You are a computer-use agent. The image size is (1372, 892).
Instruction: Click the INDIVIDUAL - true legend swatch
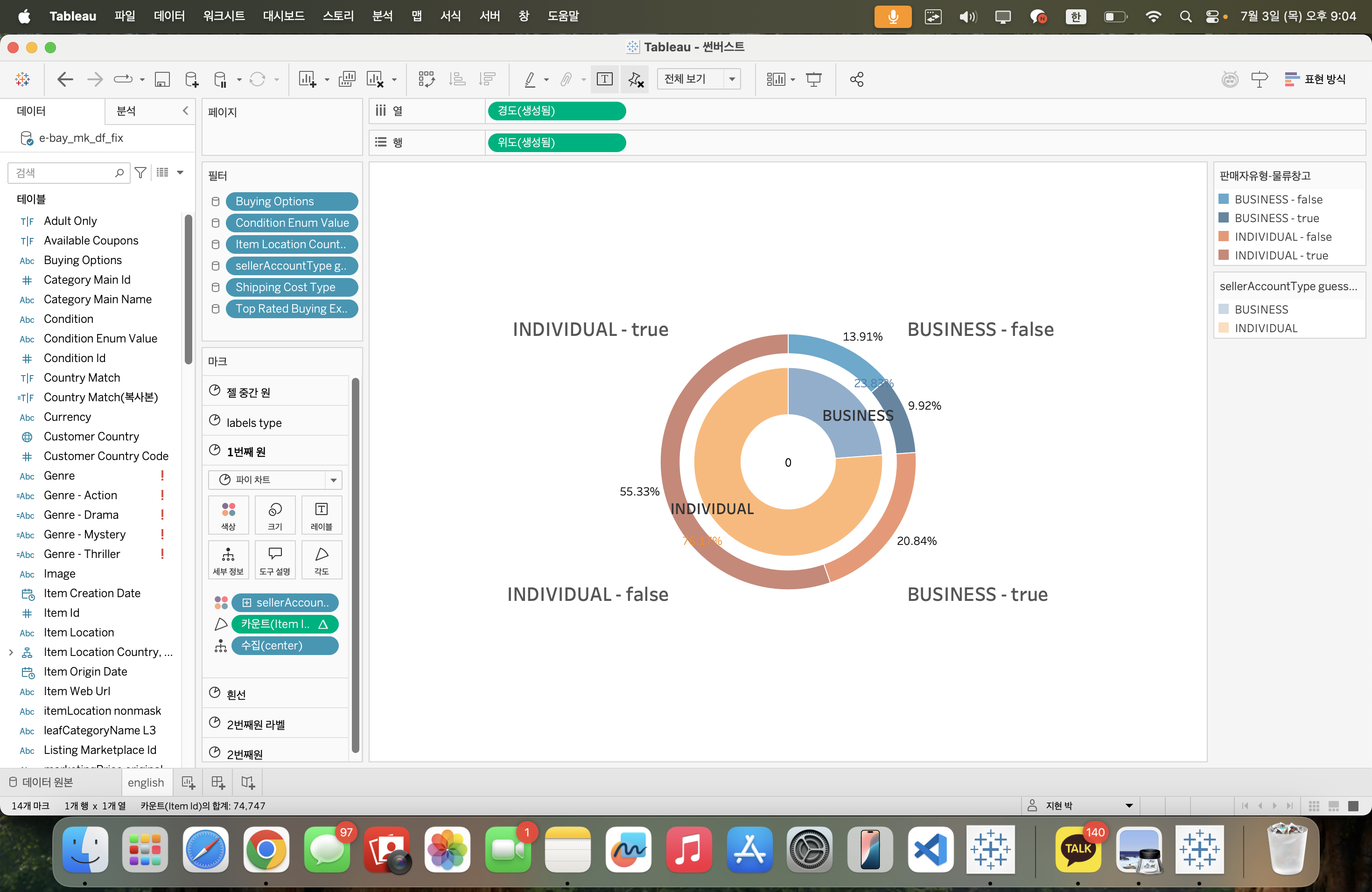tap(1224, 255)
